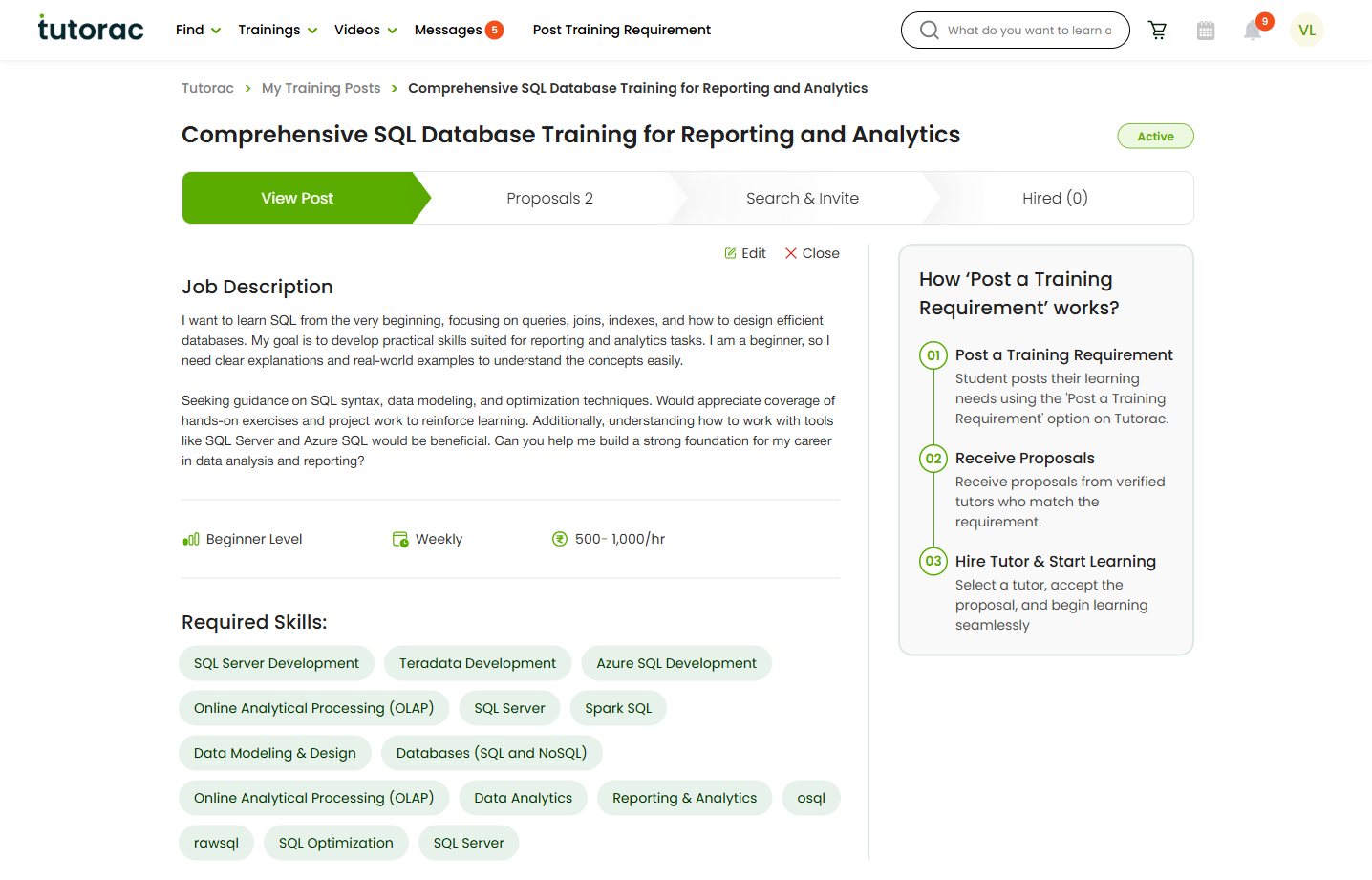Image resolution: width=1372 pixels, height=880 pixels.
Task: Click the 'Weekly' frequency text
Action: pos(439,539)
